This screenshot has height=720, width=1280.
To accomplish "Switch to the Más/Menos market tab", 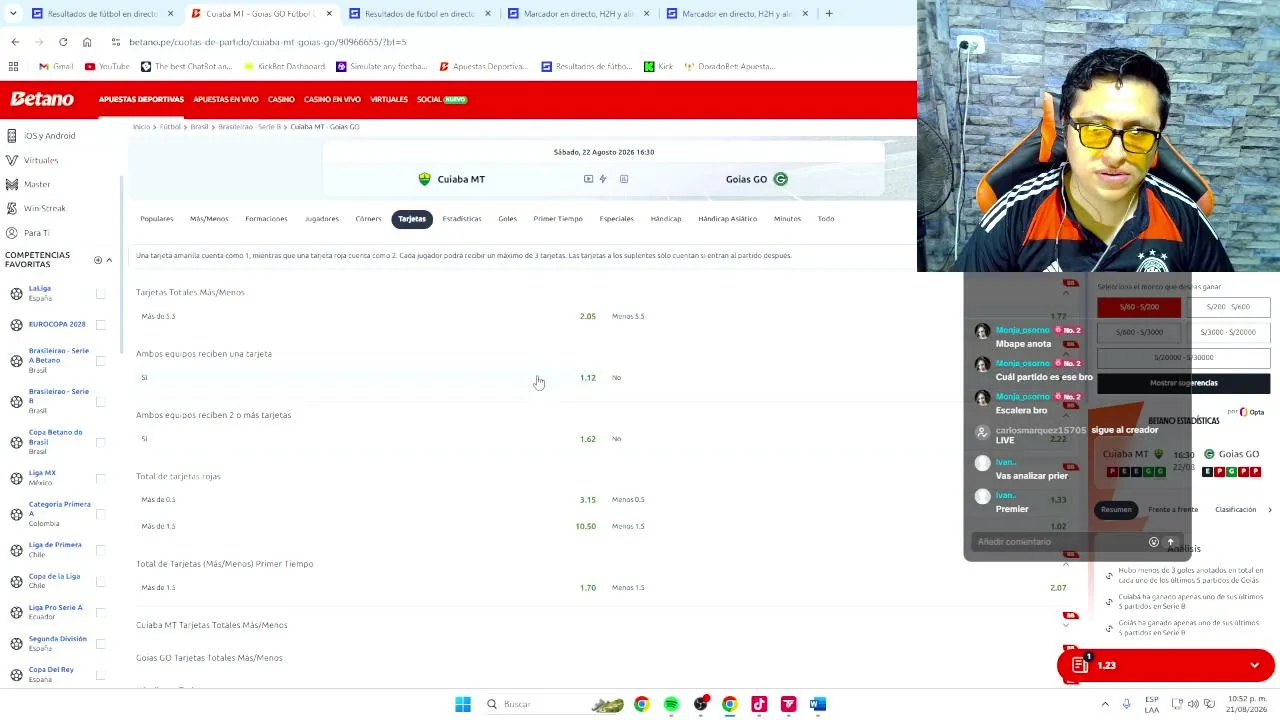I will point(209,219).
